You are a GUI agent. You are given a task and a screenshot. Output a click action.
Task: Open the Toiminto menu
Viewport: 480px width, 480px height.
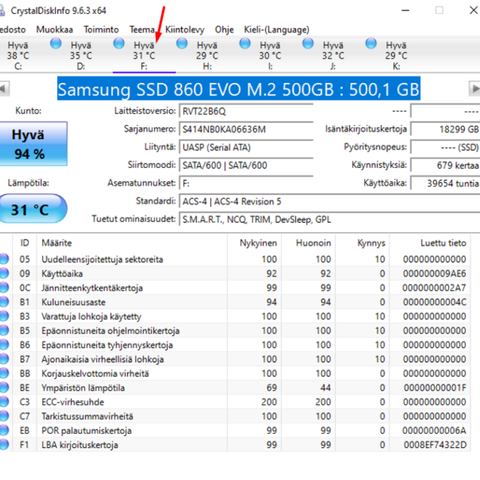tap(101, 30)
